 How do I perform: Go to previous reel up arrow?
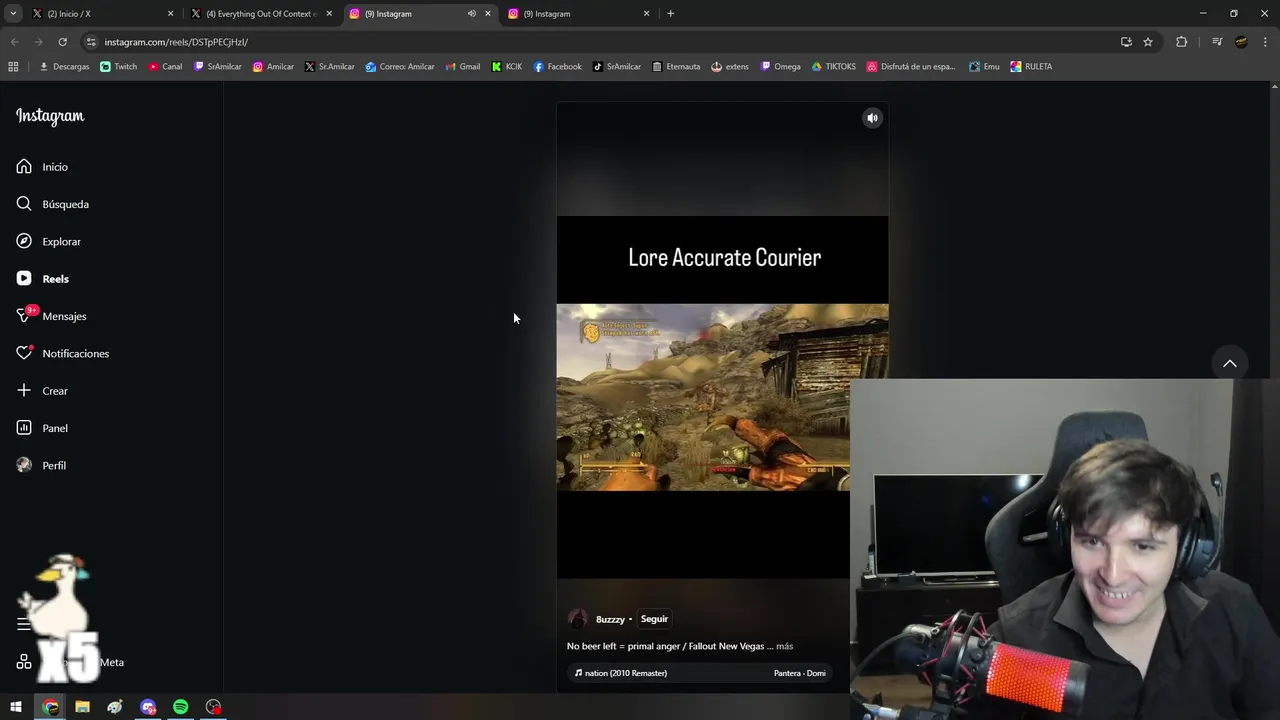tap(1230, 364)
